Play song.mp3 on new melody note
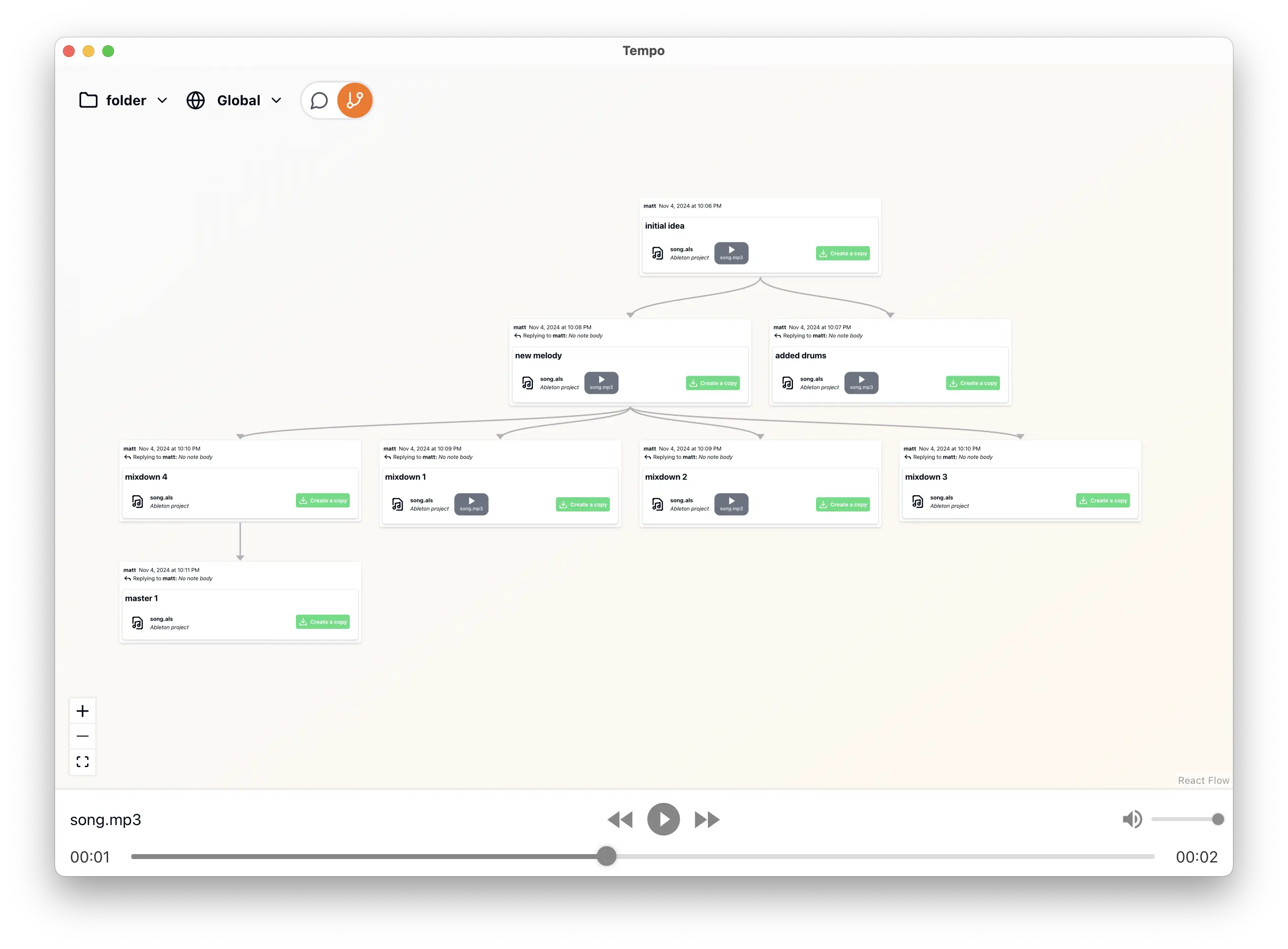Viewport: 1288px width, 949px height. [601, 383]
